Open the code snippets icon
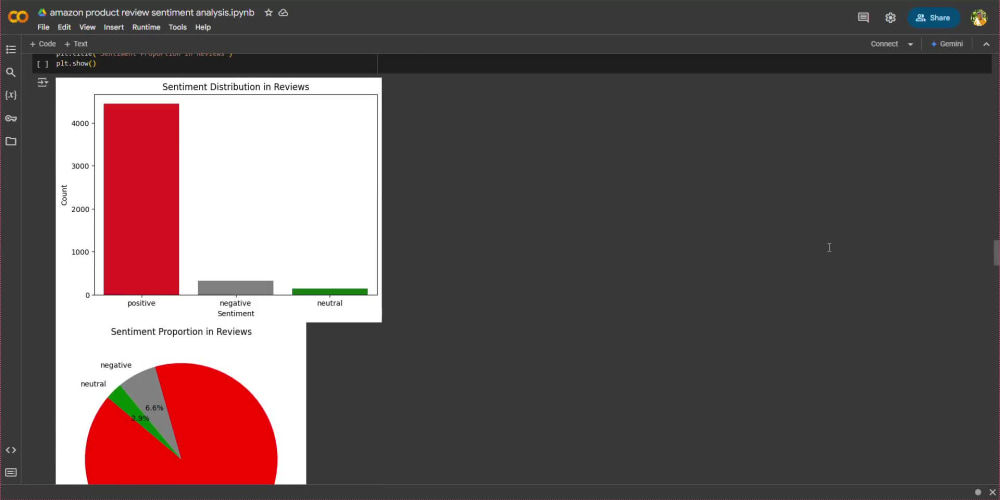Viewport: 1000px width, 500px height. tap(11, 450)
